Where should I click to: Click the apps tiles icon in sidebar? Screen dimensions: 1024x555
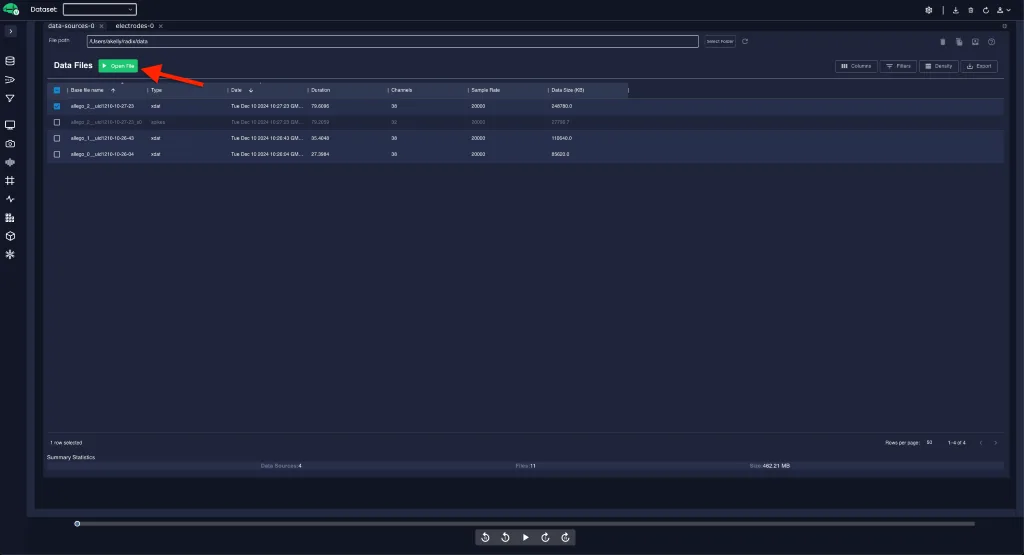click(10, 218)
